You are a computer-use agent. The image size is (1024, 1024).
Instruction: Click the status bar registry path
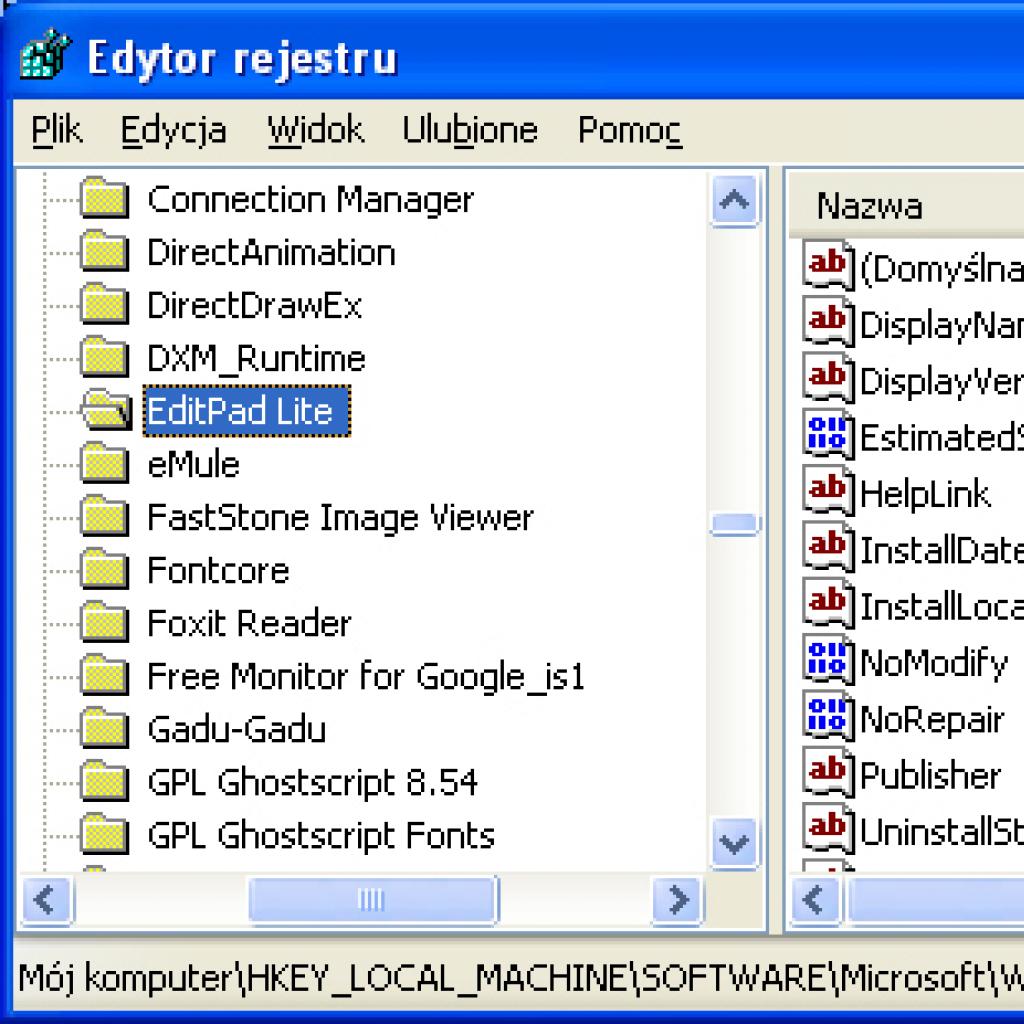520,979
